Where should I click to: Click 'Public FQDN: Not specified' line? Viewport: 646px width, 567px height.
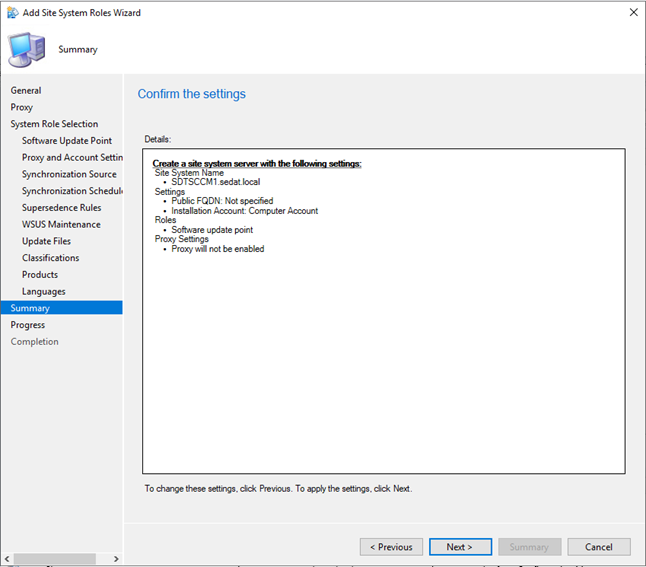coord(222,201)
